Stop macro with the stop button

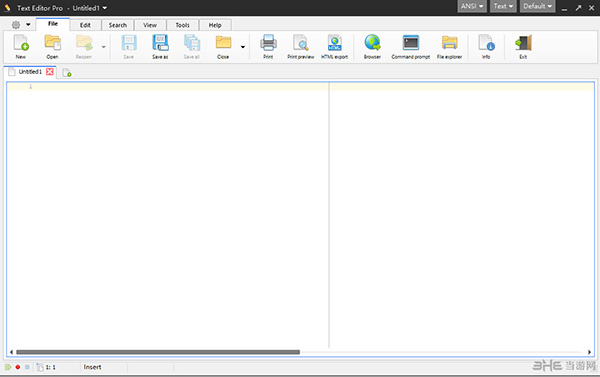(x=27, y=367)
